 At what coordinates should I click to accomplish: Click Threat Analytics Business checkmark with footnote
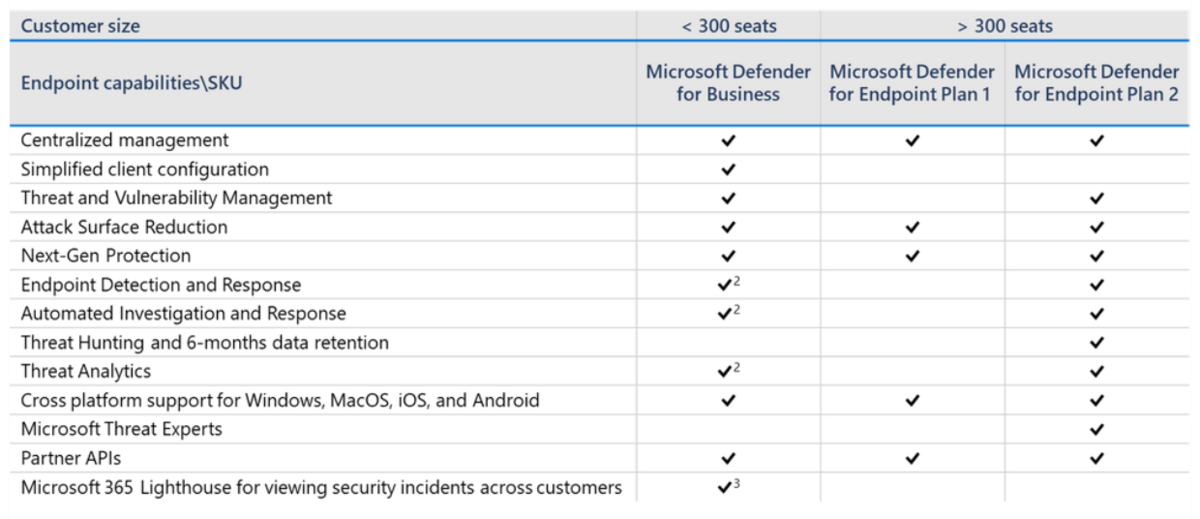pyautogui.click(x=729, y=371)
